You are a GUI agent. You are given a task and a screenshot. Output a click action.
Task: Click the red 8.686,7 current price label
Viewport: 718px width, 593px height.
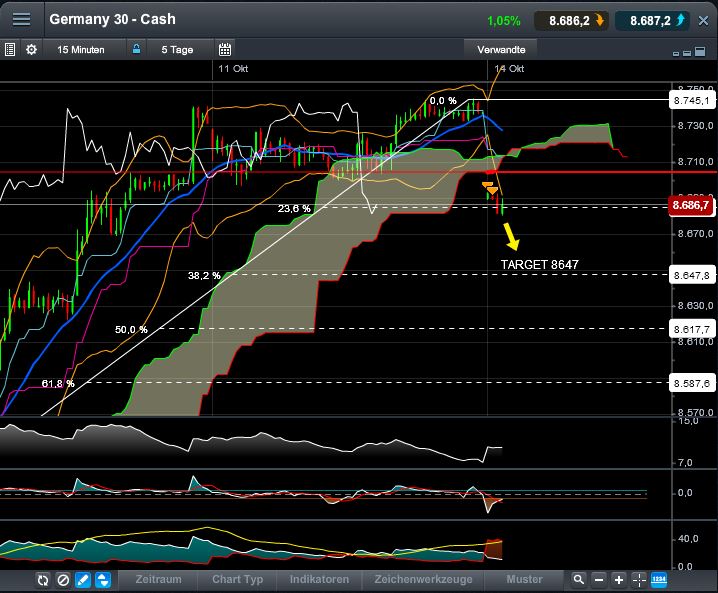click(691, 205)
